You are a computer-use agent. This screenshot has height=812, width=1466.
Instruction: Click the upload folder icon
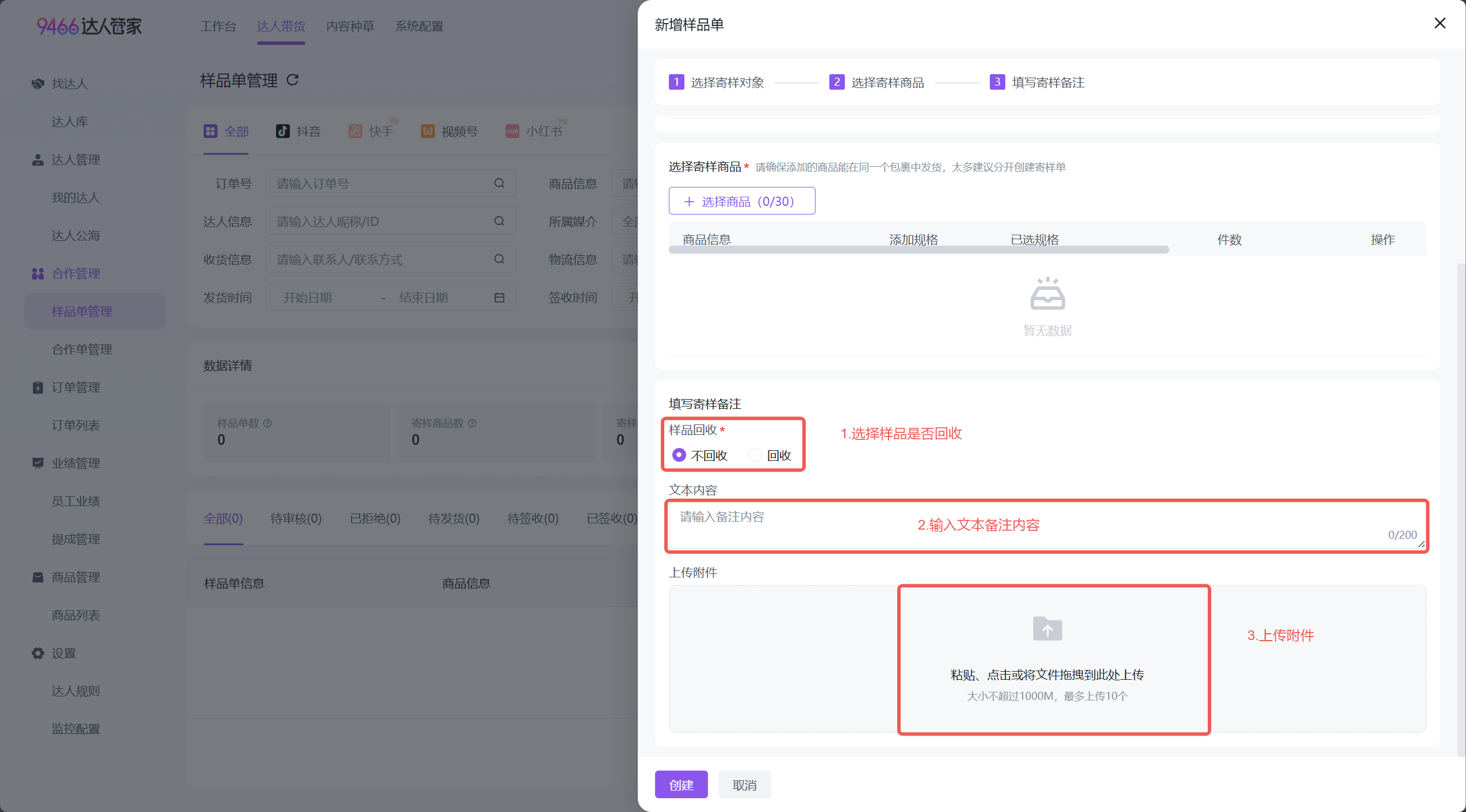(1047, 629)
